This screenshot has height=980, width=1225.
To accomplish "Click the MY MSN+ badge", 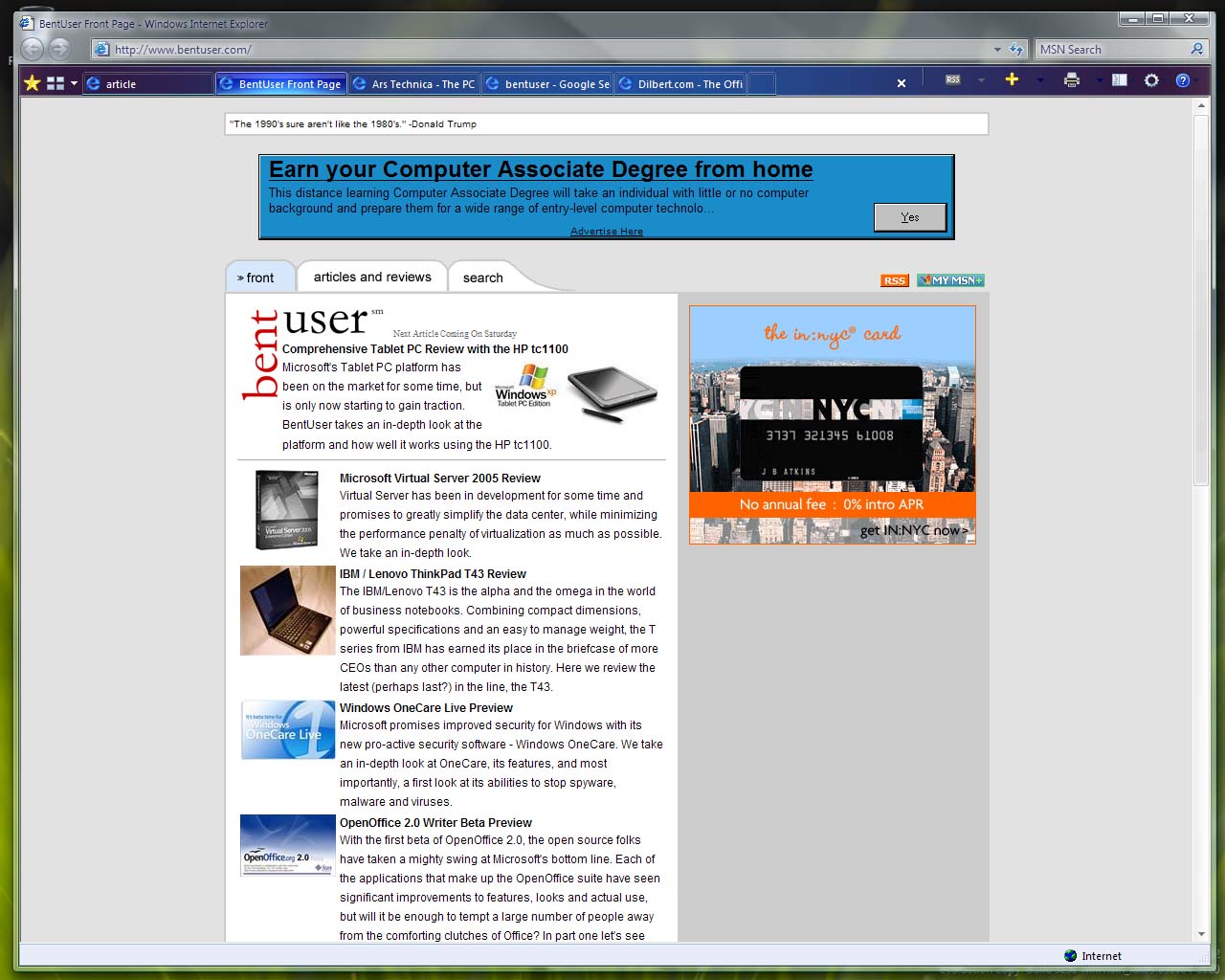I will (950, 280).
